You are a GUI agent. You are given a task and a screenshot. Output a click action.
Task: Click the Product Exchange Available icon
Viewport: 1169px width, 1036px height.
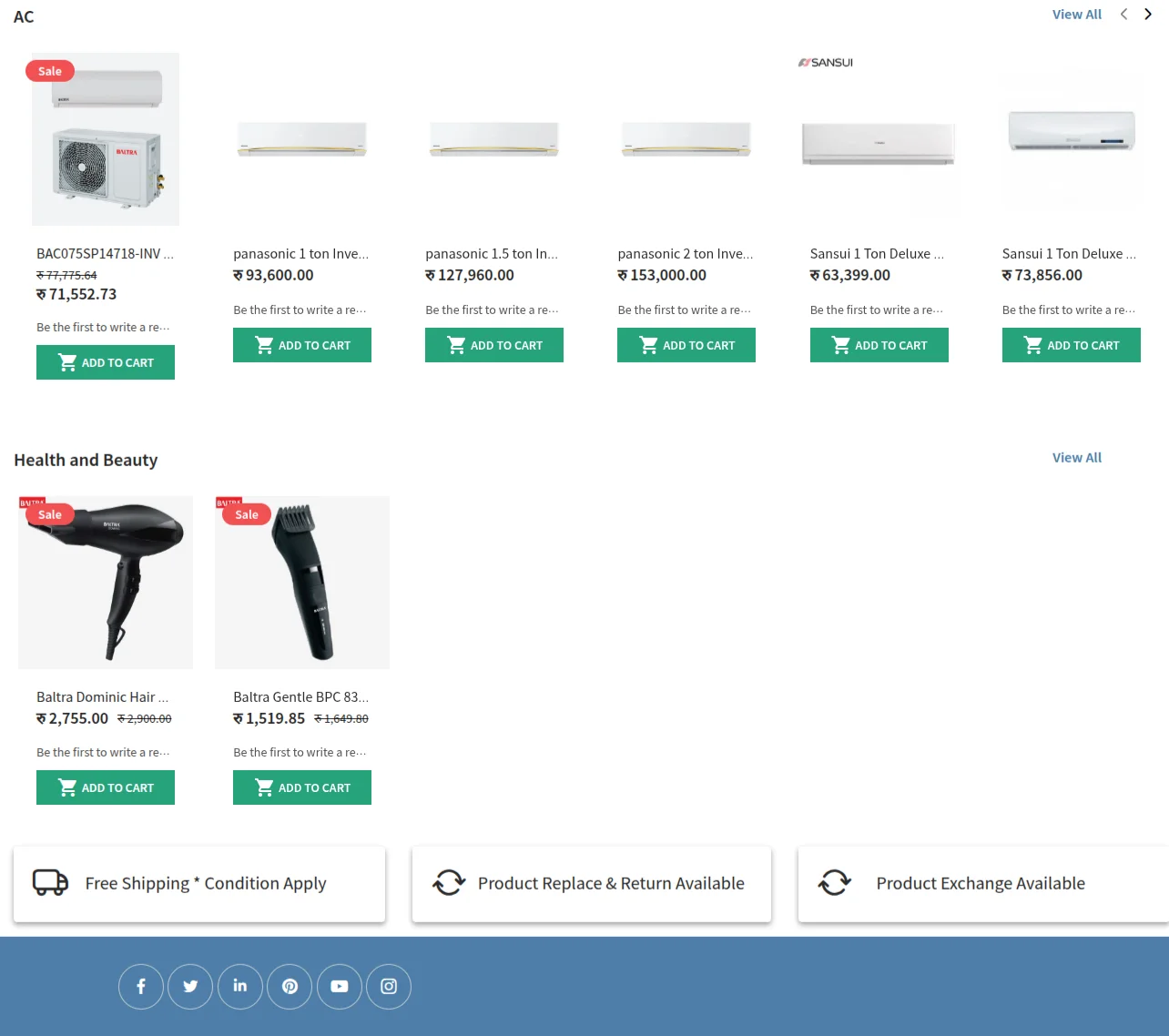pyautogui.click(x=835, y=882)
